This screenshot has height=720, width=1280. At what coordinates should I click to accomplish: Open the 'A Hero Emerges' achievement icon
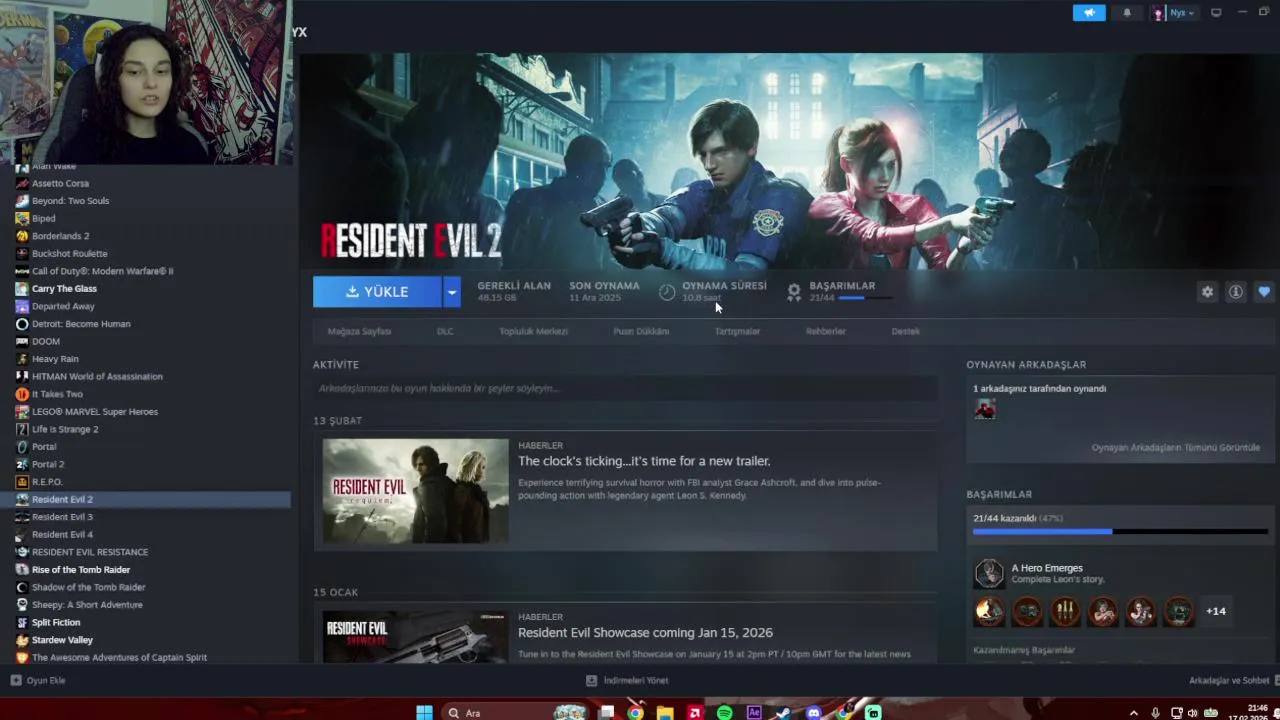pyautogui.click(x=989, y=574)
